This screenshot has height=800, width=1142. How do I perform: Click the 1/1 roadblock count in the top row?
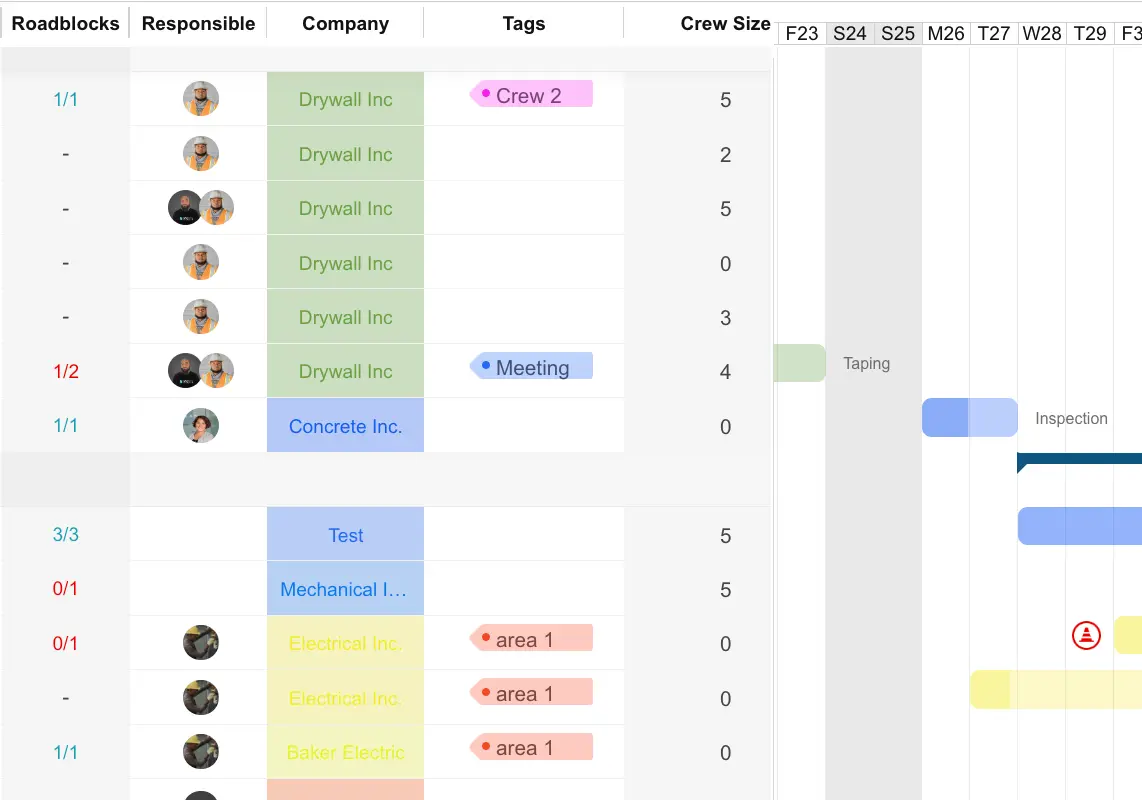(65, 99)
